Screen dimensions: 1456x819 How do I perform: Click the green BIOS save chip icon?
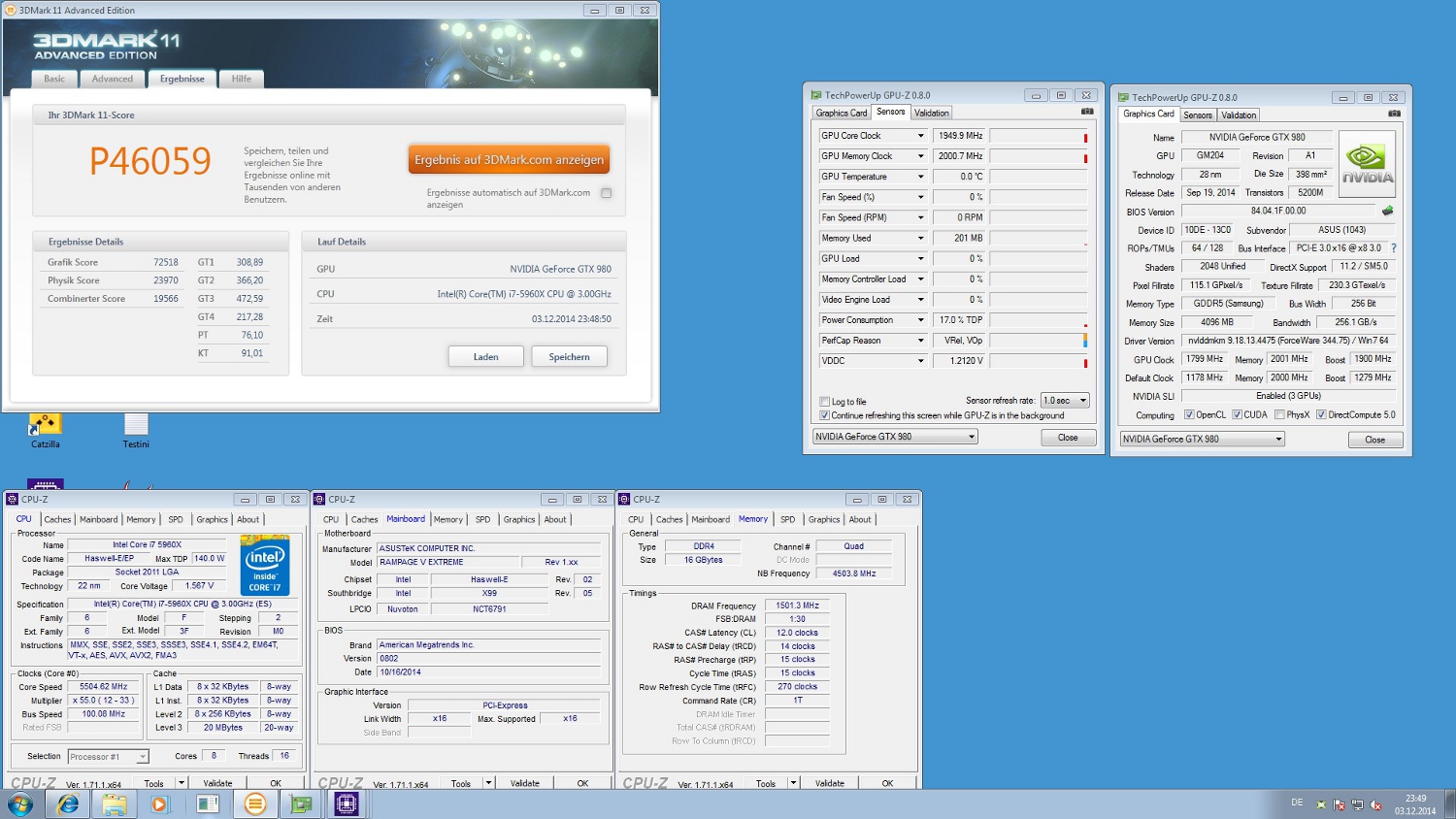1388,211
